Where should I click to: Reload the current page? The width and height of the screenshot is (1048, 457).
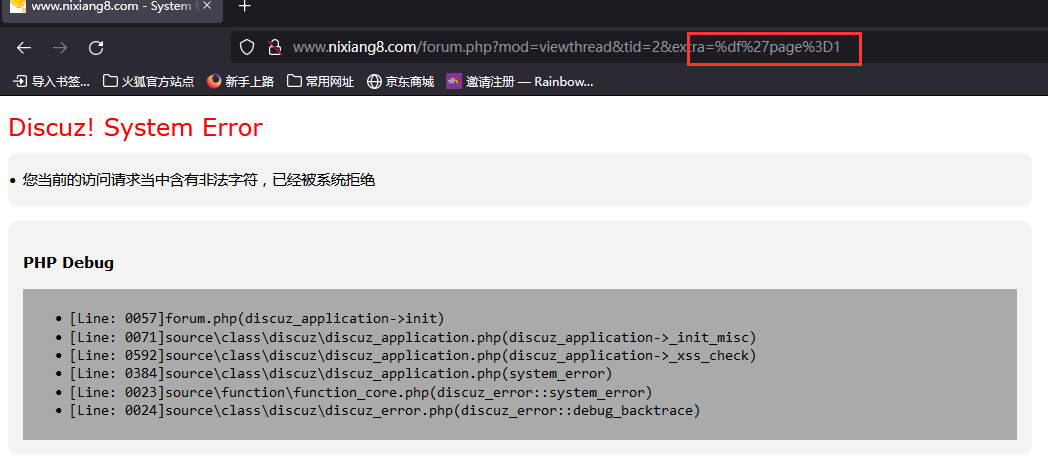[x=96, y=47]
